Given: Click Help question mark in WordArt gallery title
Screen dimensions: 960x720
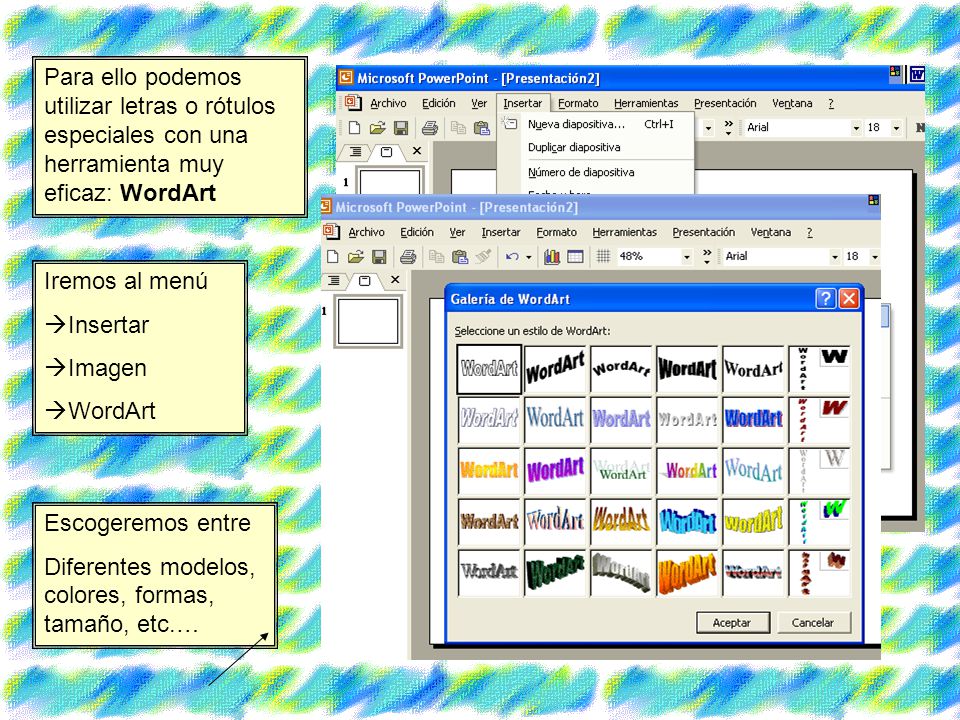Looking at the screenshot, I should pos(825,298).
